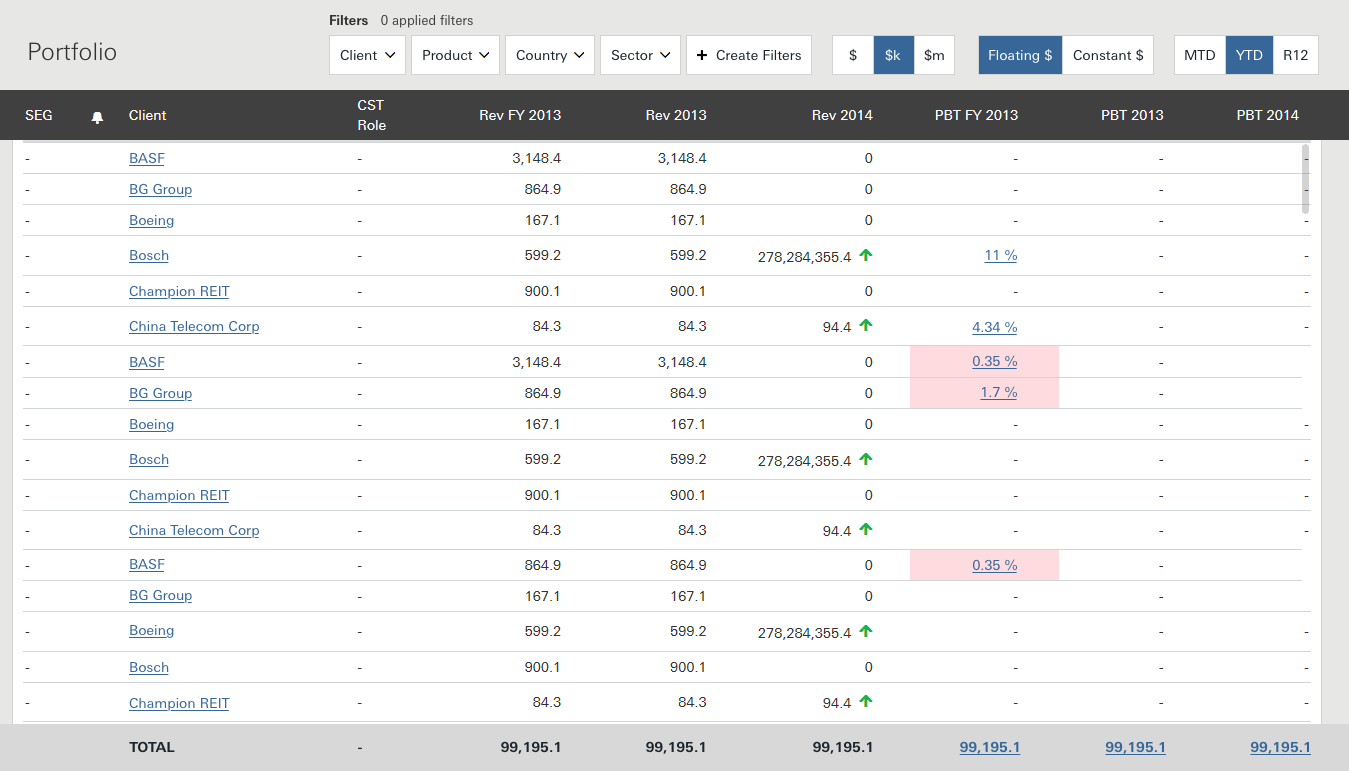Open the 11 % PBT link
Image resolution: width=1349 pixels, height=771 pixels.
1001,256
